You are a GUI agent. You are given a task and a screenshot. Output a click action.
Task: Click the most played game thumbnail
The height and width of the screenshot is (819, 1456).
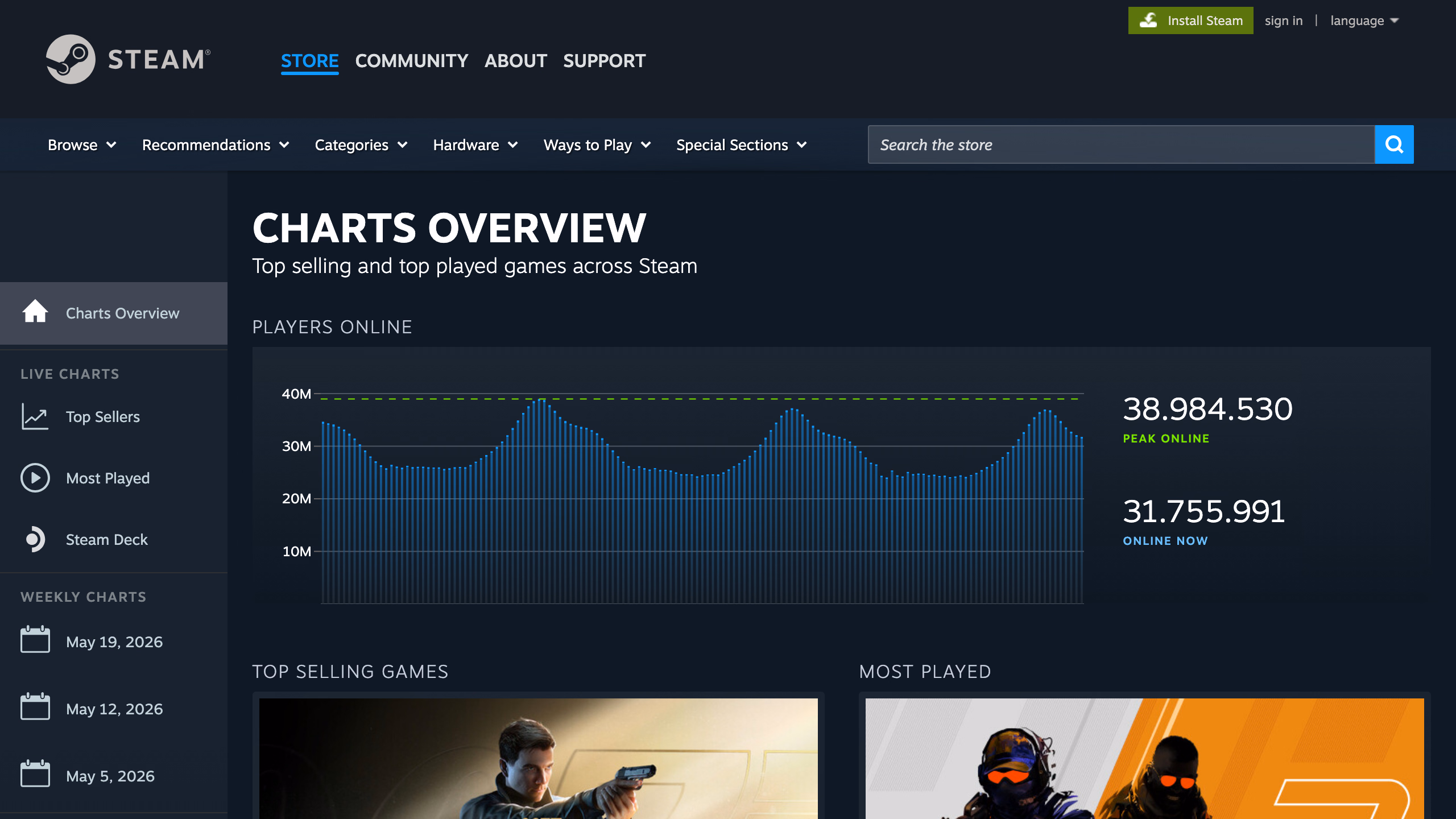coord(1145,759)
